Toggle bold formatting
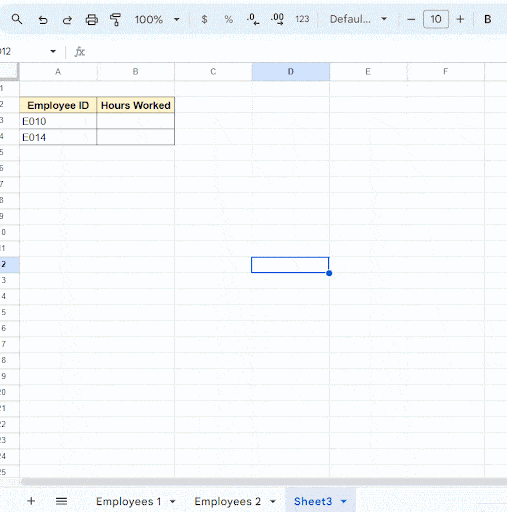507x512 pixels. pyautogui.click(x=487, y=19)
